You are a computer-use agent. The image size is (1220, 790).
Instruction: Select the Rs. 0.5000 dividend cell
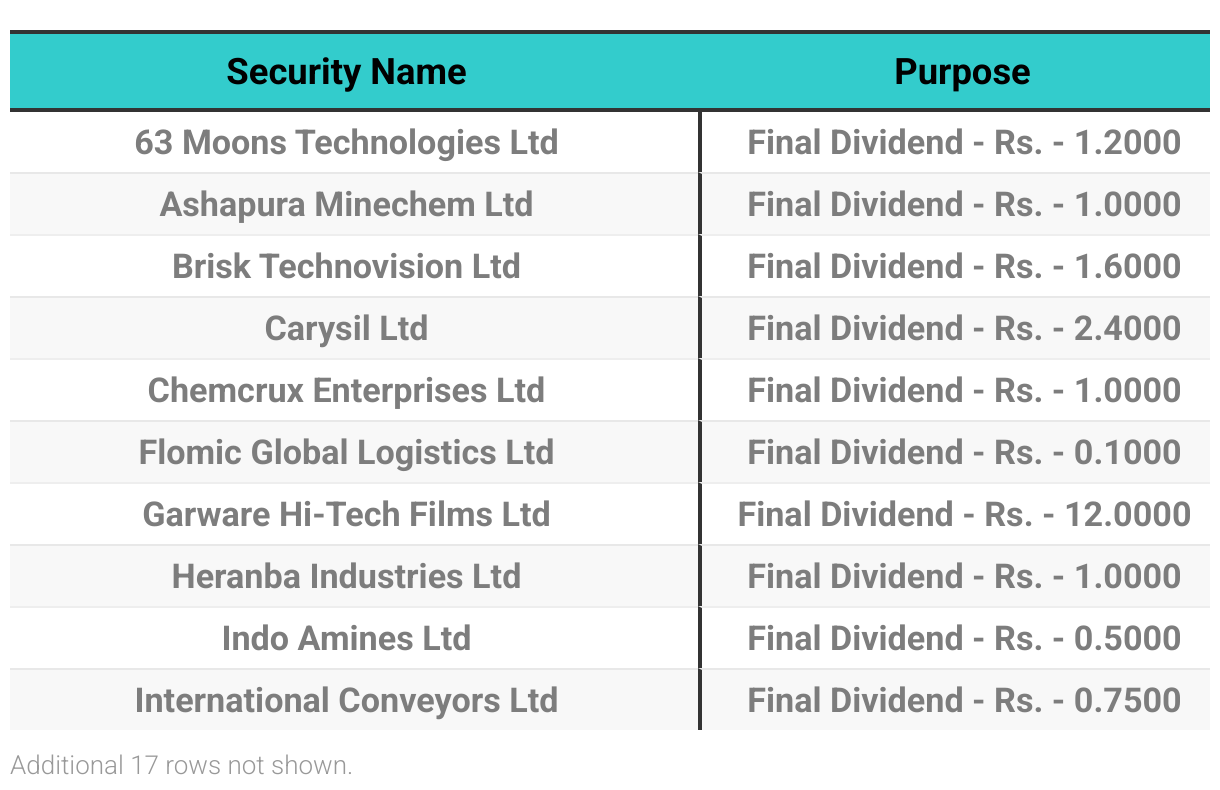coord(964,638)
